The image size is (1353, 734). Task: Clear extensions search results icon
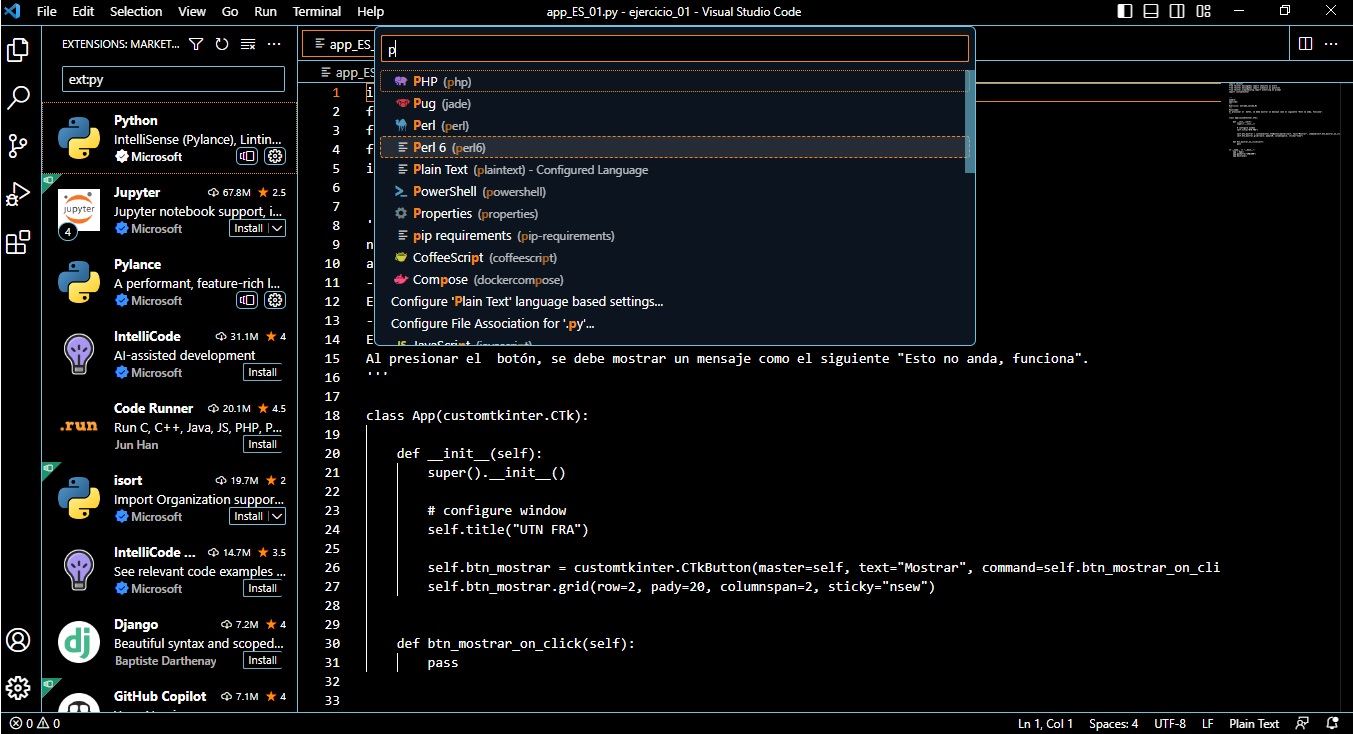point(248,44)
